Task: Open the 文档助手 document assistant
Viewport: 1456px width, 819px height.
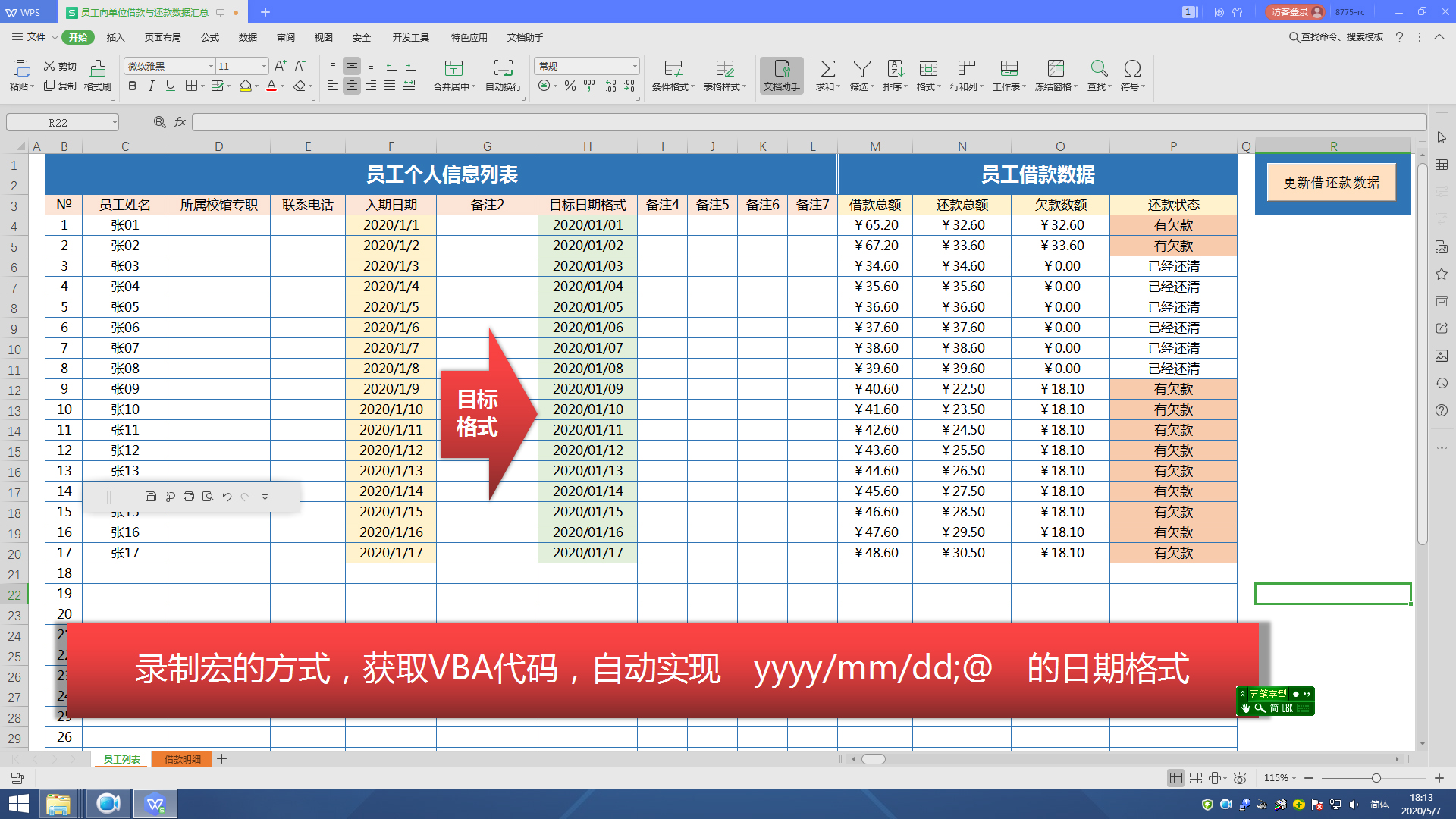Action: (x=781, y=76)
